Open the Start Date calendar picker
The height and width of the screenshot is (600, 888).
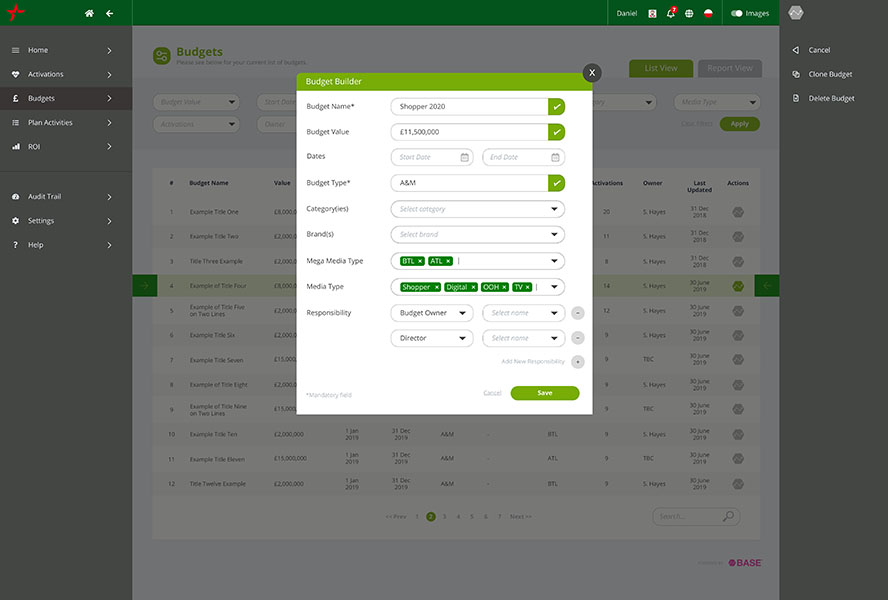pos(464,157)
